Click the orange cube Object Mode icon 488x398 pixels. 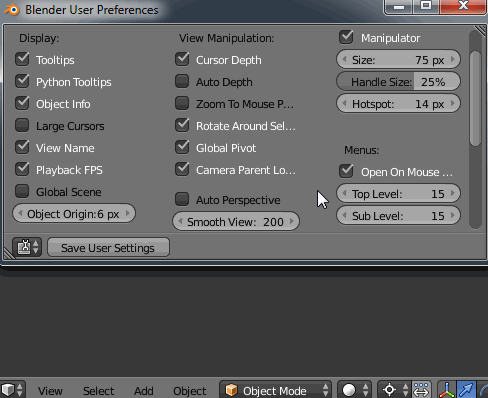(x=231, y=390)
